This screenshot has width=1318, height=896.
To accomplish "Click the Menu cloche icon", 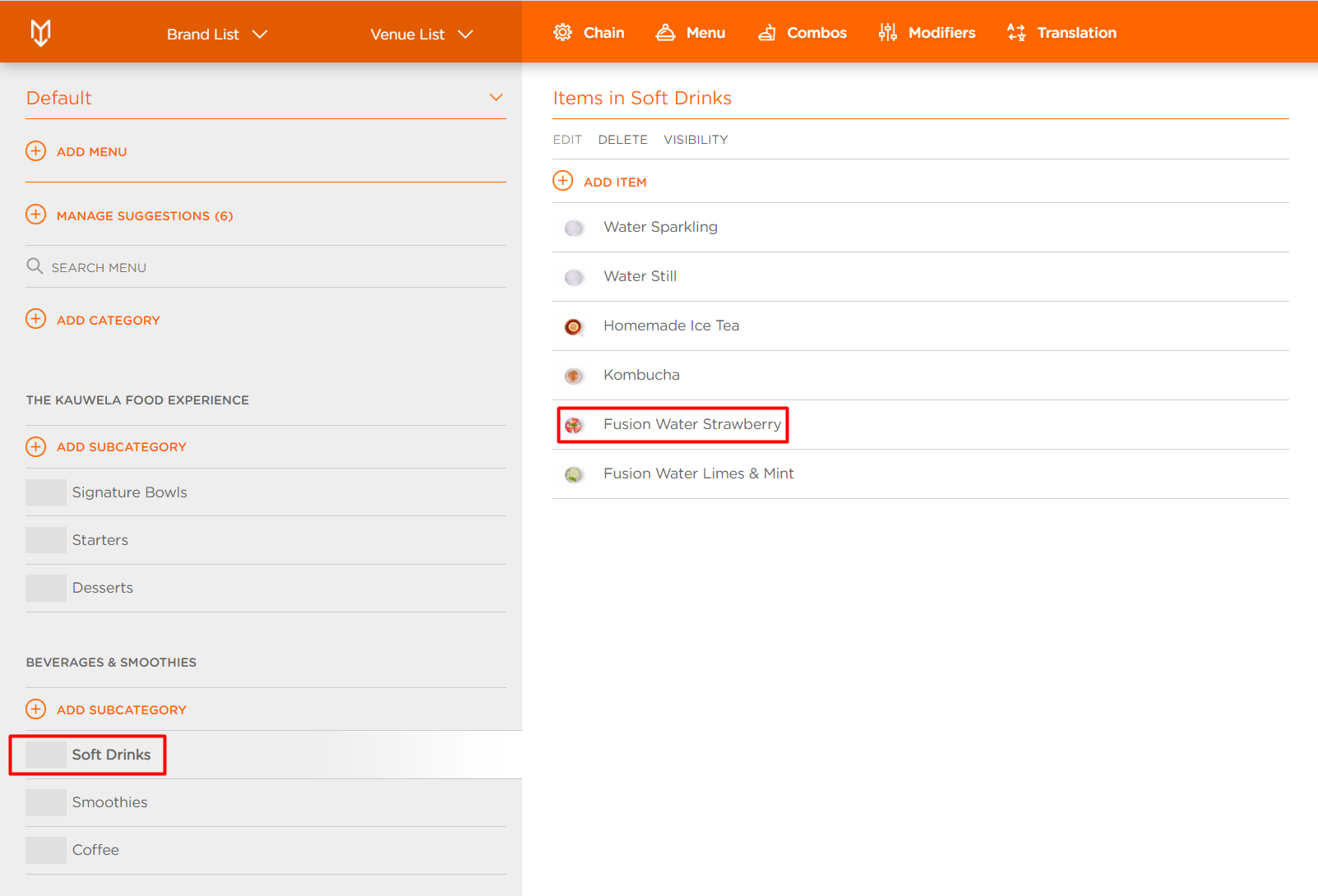I will coord(665,33).
